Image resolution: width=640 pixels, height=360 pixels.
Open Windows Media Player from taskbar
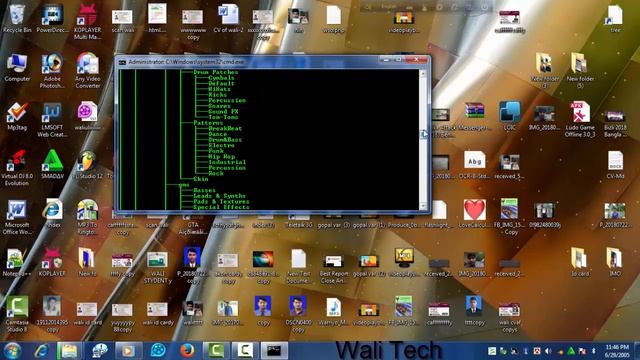click(x=128, y=351)
